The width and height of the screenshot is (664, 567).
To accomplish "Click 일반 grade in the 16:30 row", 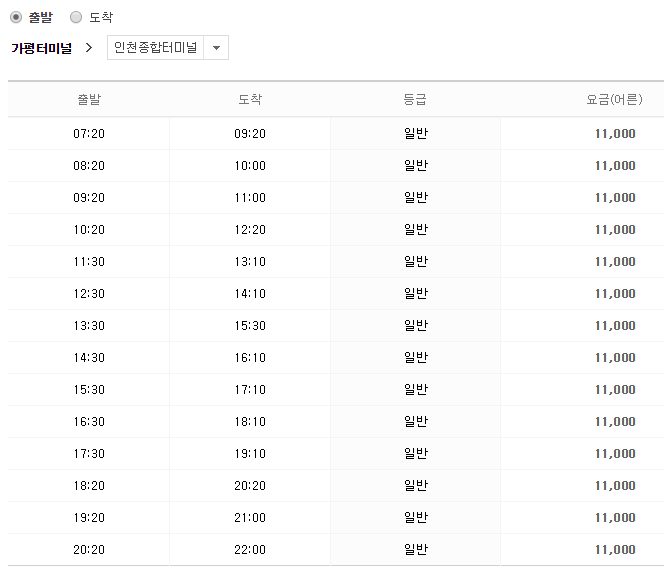I will click(x=416, y=421).
